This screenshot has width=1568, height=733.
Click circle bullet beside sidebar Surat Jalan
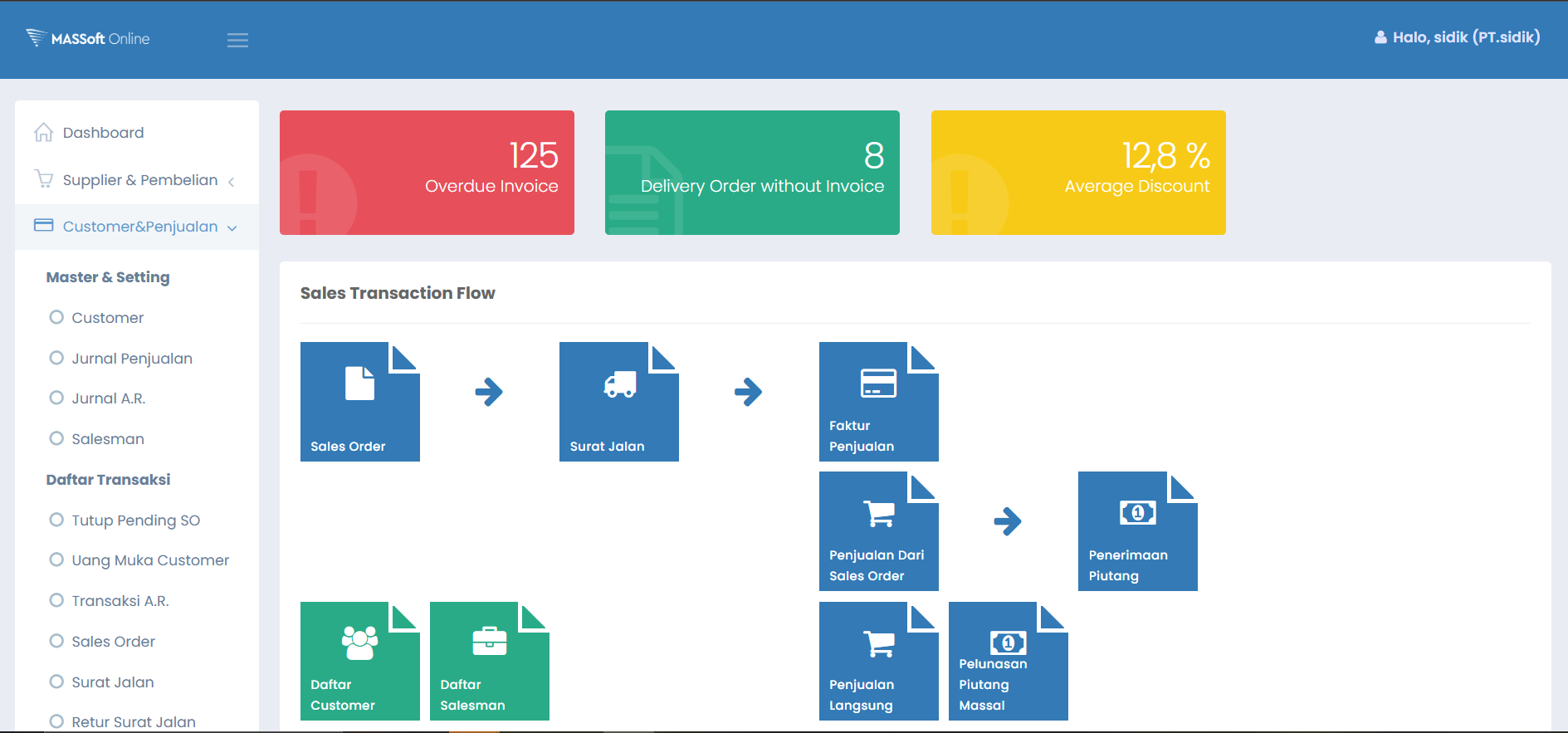pos(56,682)
